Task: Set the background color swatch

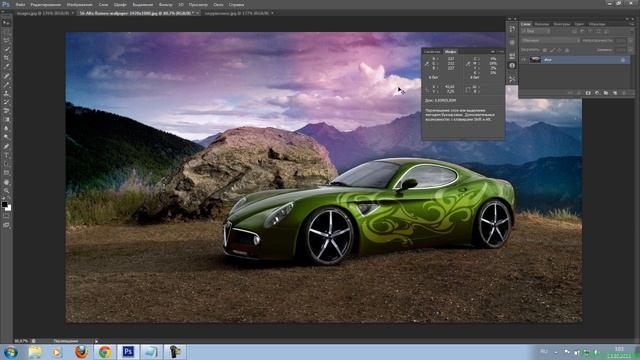Action: (8, 208)
